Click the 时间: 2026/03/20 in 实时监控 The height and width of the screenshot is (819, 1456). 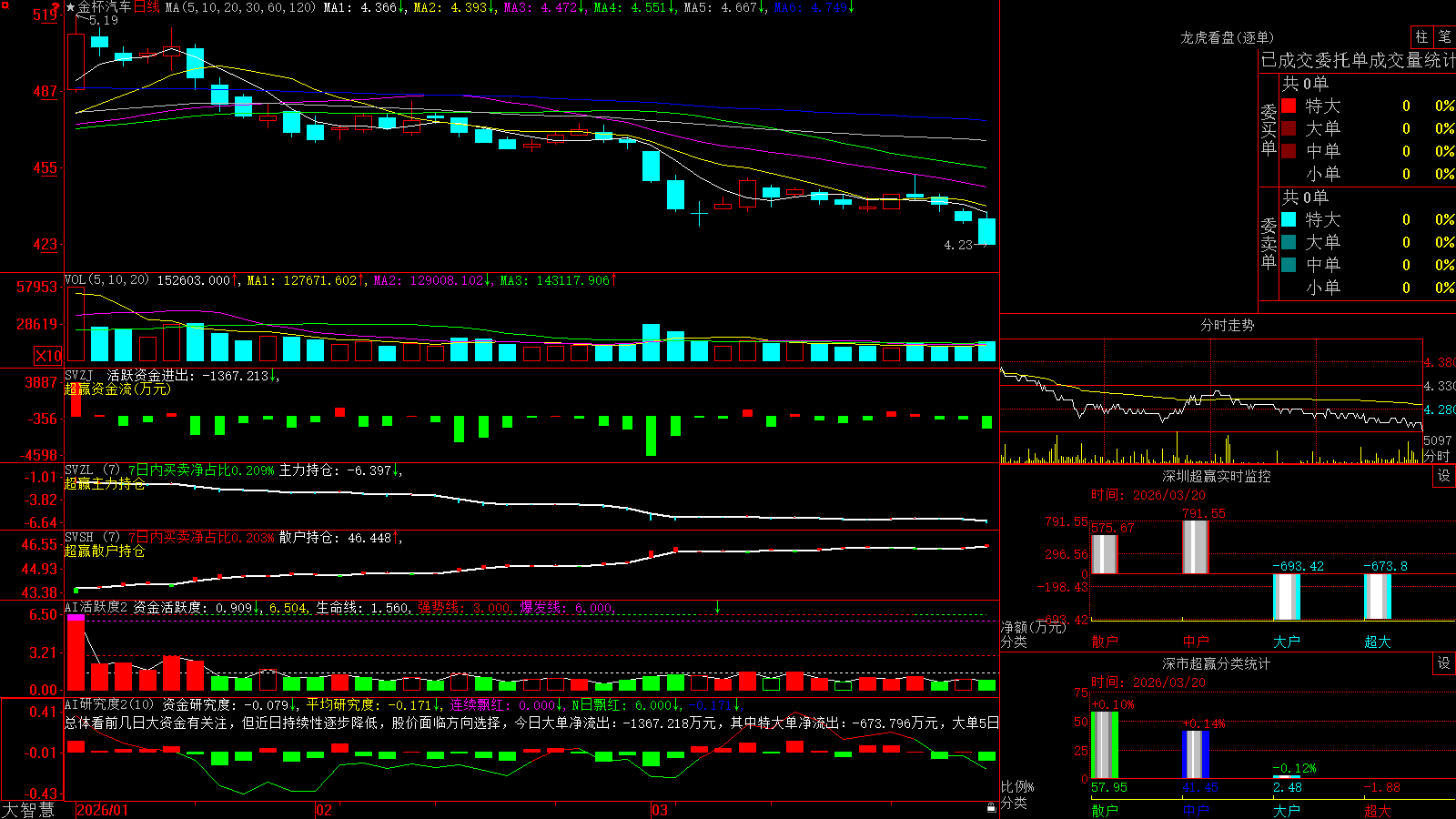point(1148,495)
